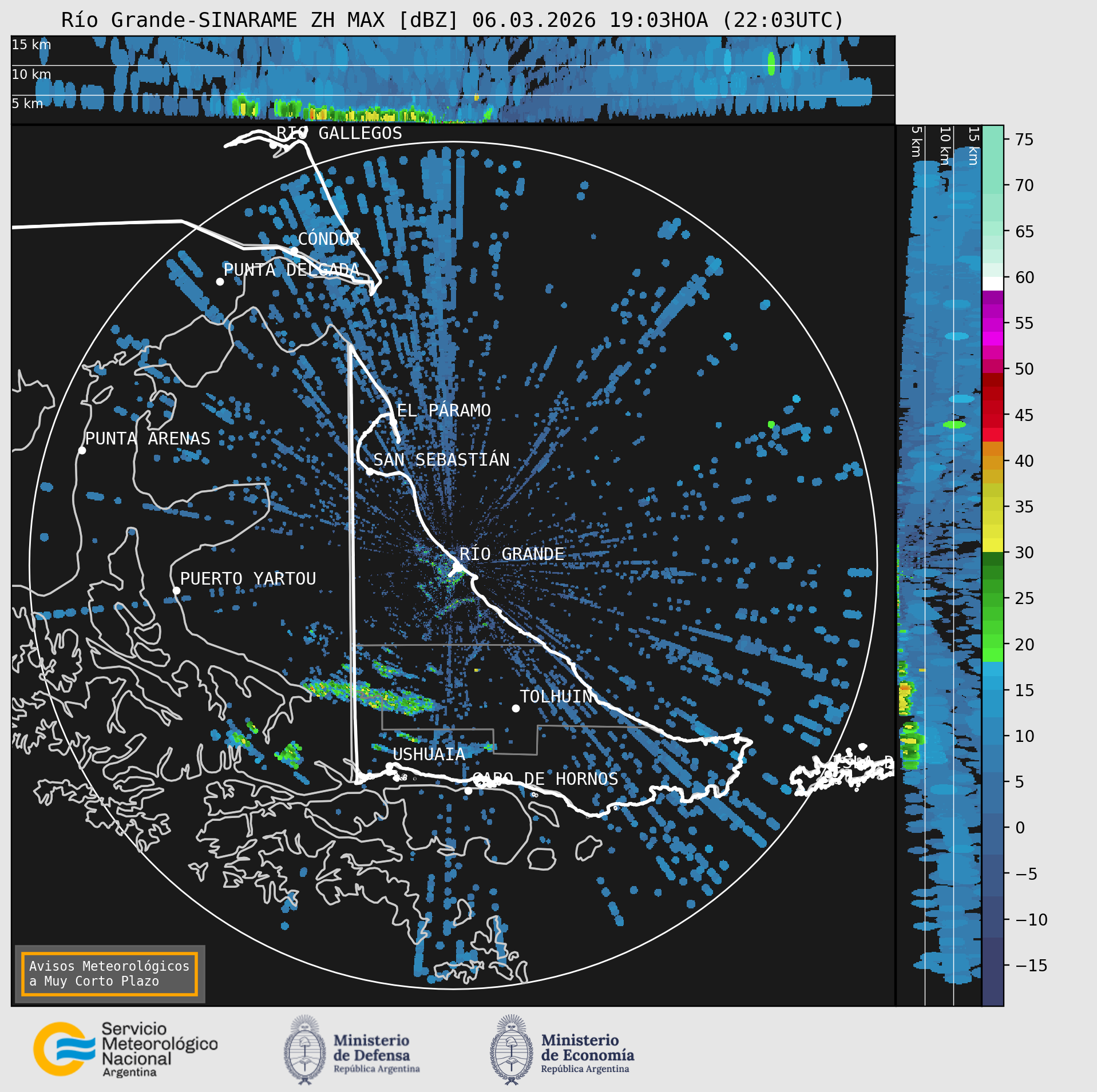
Task: Click the Ministerio de Defensa crest
Action: pos(305,1050)
